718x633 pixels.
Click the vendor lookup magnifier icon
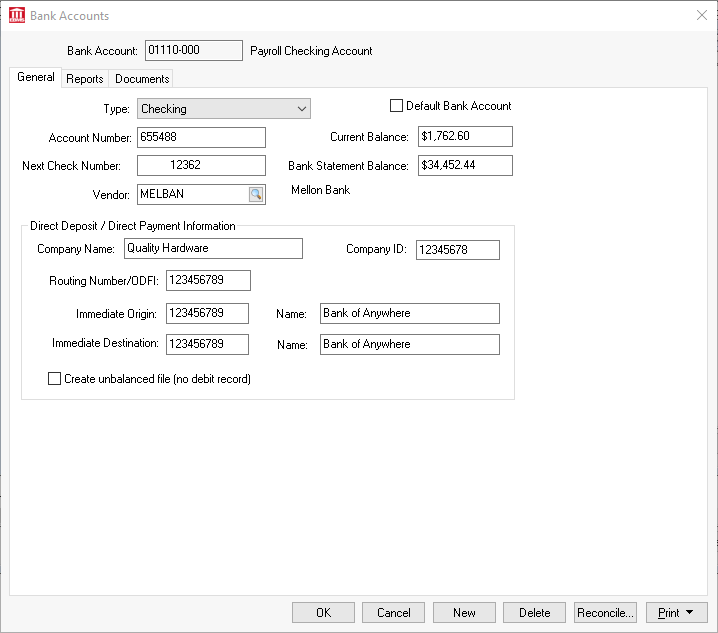(x=256, y=194)
